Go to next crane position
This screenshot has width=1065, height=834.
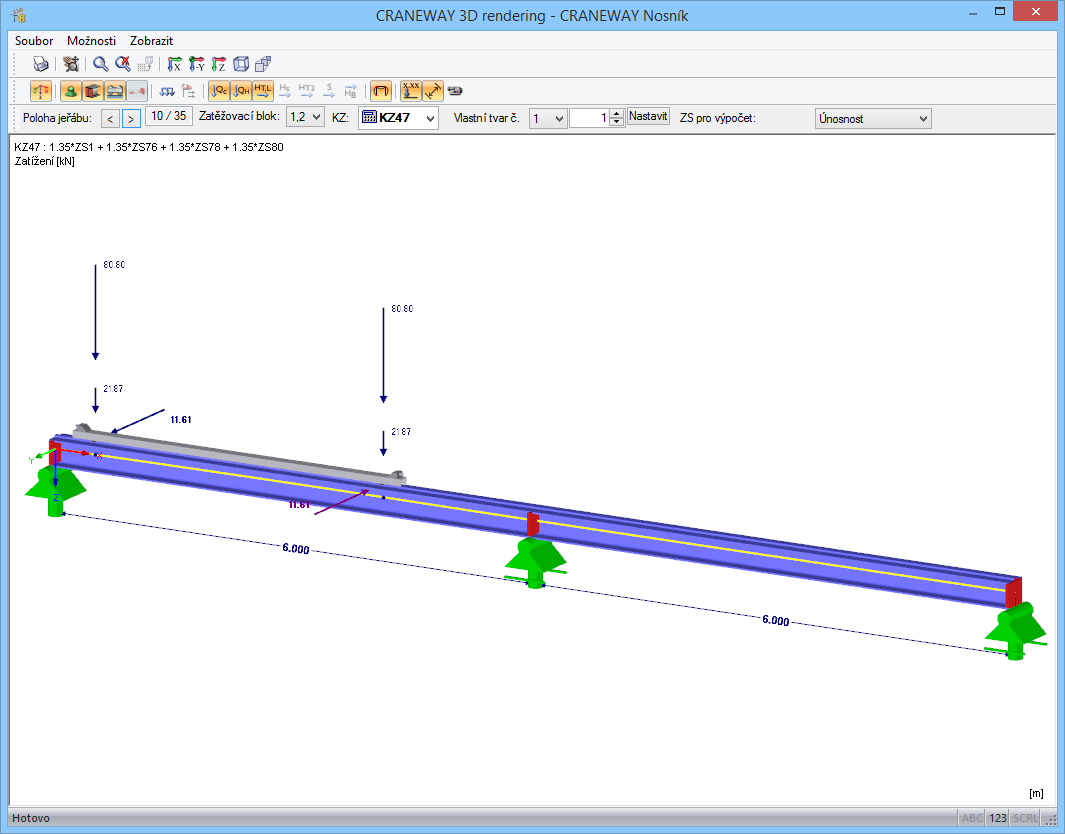131,119
